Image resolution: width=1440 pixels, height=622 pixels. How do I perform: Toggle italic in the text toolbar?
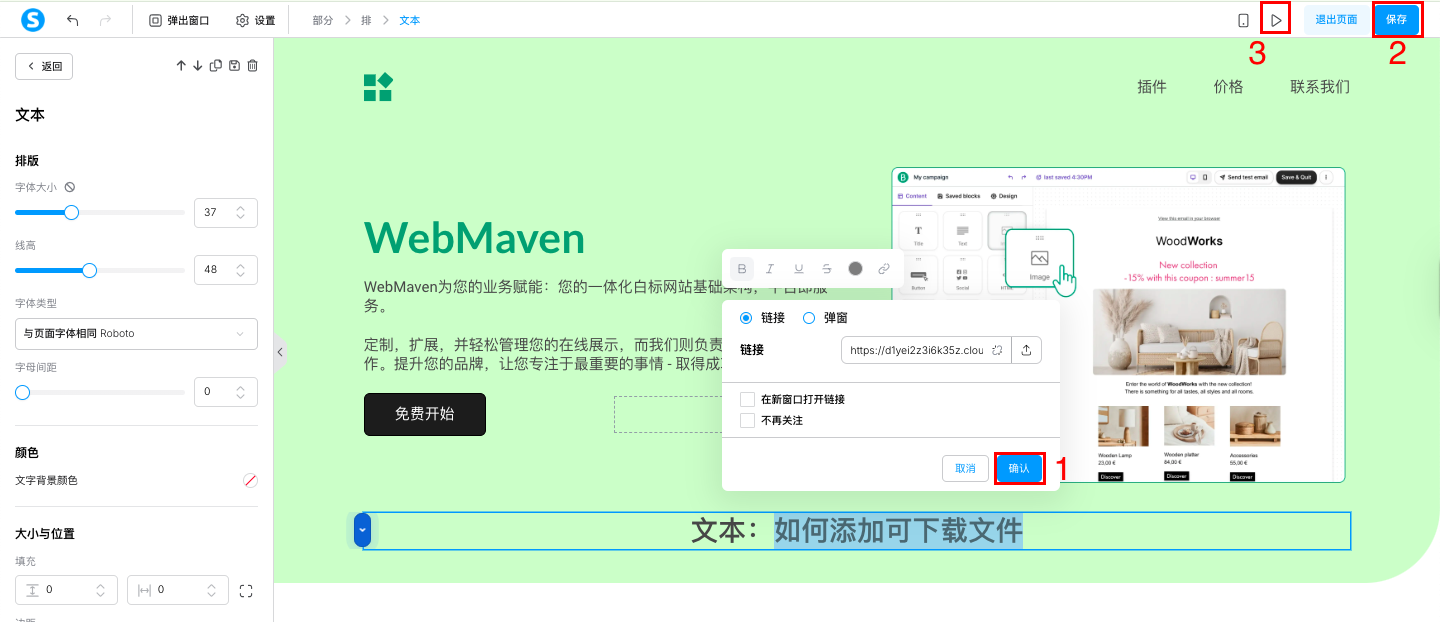click(770, 268)
